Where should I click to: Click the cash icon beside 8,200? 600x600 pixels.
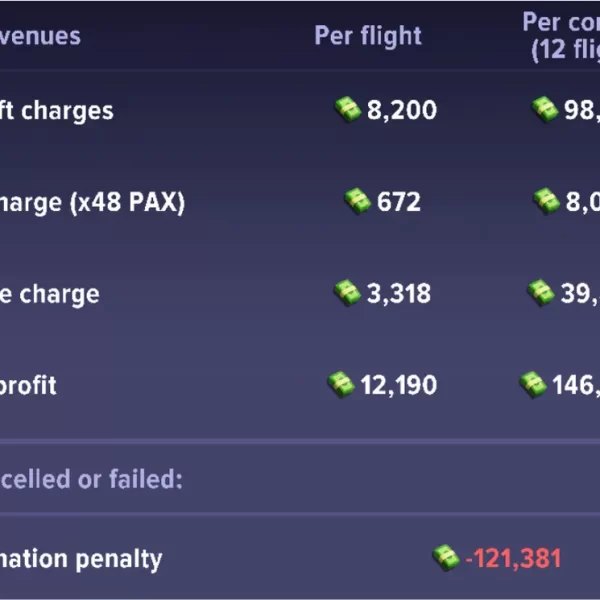click(x=348, y=109)
